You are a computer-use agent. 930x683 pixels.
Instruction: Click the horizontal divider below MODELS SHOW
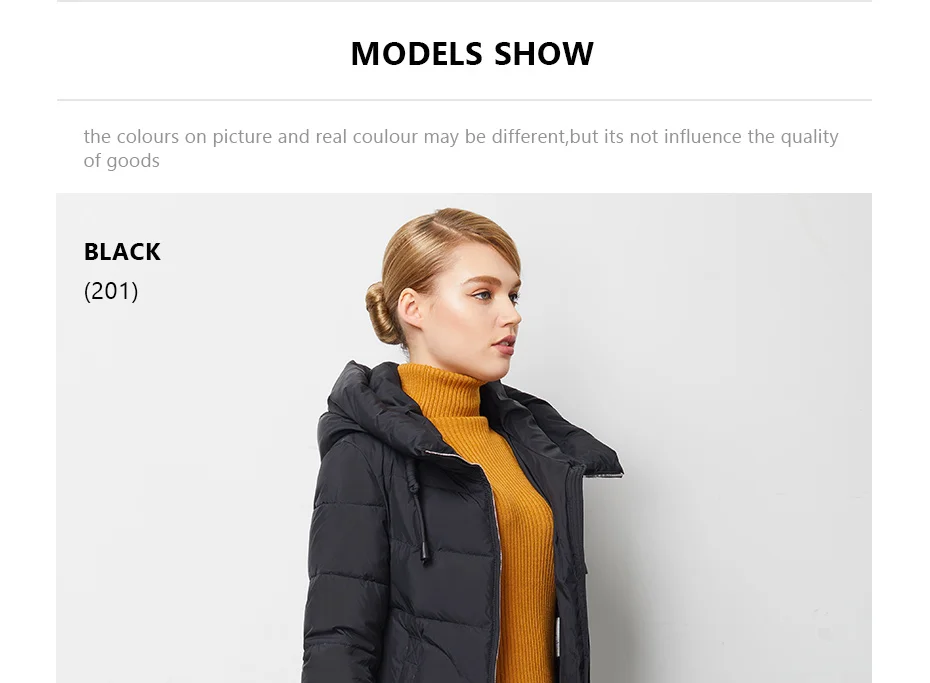pos(464,100)
